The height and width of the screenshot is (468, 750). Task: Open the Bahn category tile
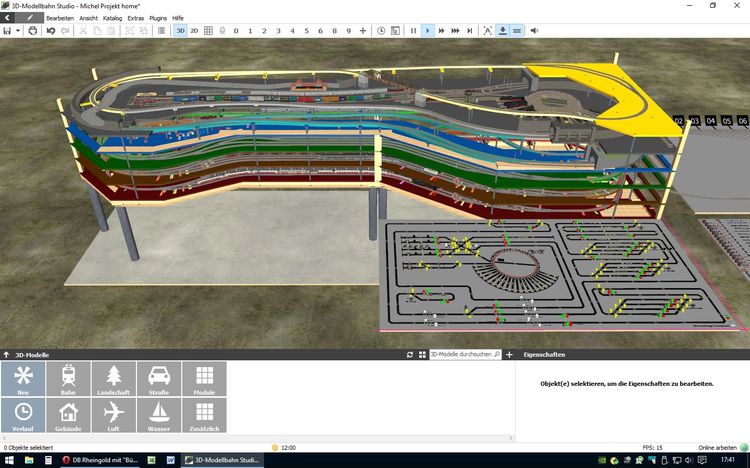click(68, 378)
